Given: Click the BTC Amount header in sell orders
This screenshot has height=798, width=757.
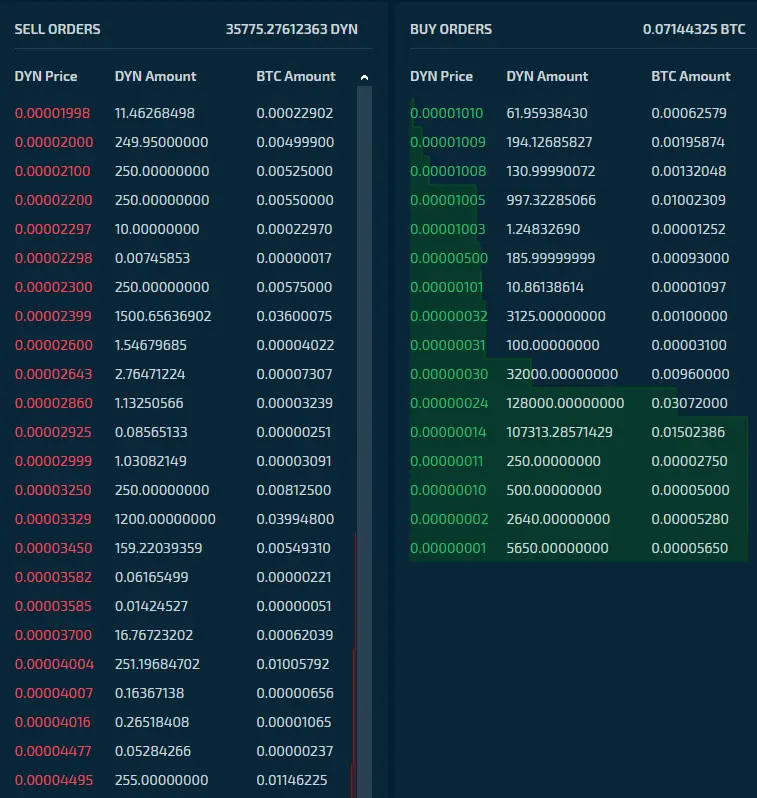Looking at the screenshot, I should pos(296,76).
